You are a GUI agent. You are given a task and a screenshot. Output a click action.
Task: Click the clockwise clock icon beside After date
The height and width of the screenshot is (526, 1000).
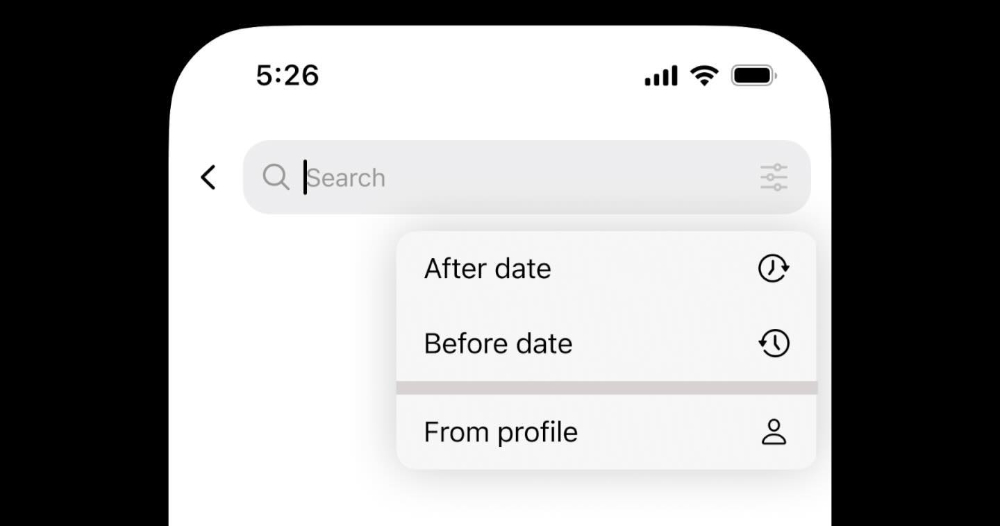pyautogui.click(x=774, y=268)
